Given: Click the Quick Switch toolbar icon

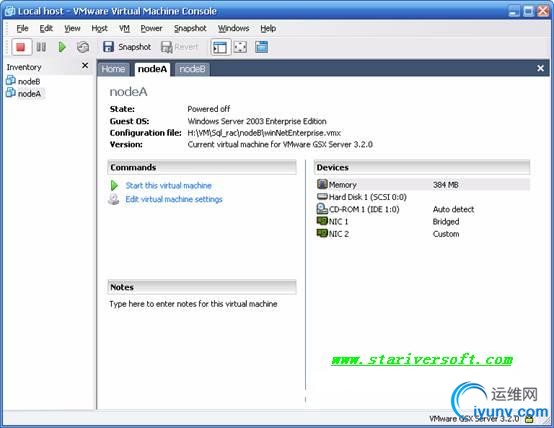Looking at the screenshot, I should [261, 47].
